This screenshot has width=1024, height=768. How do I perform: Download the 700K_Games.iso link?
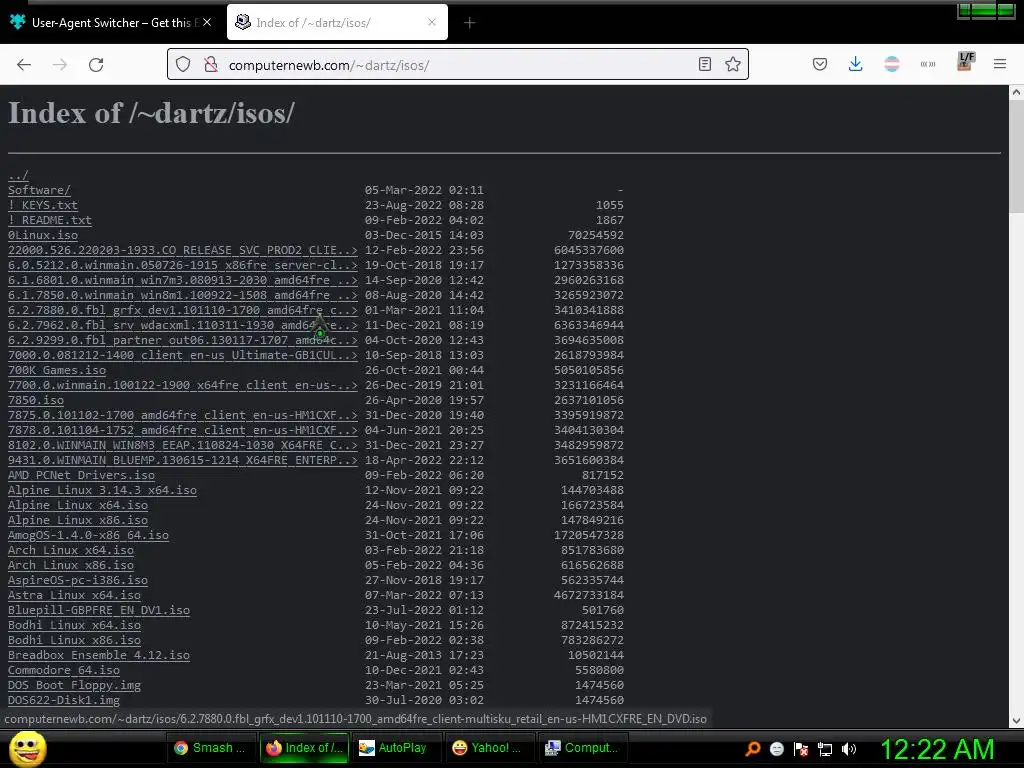click(x=57, y=370)
